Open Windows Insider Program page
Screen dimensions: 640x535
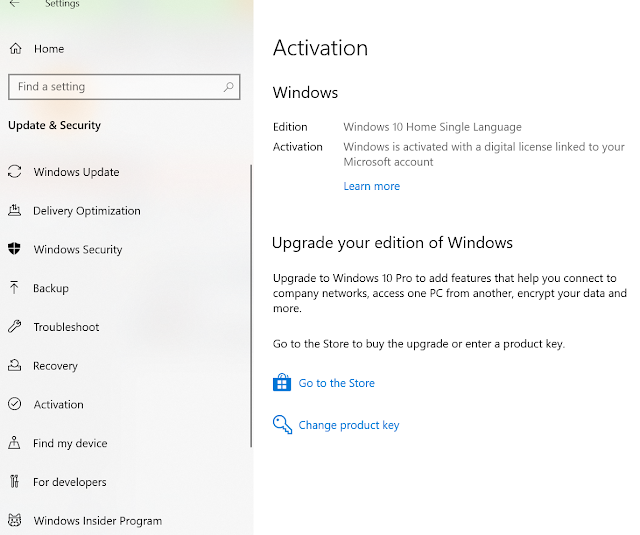pyautogui.click(x=98, y=521)
